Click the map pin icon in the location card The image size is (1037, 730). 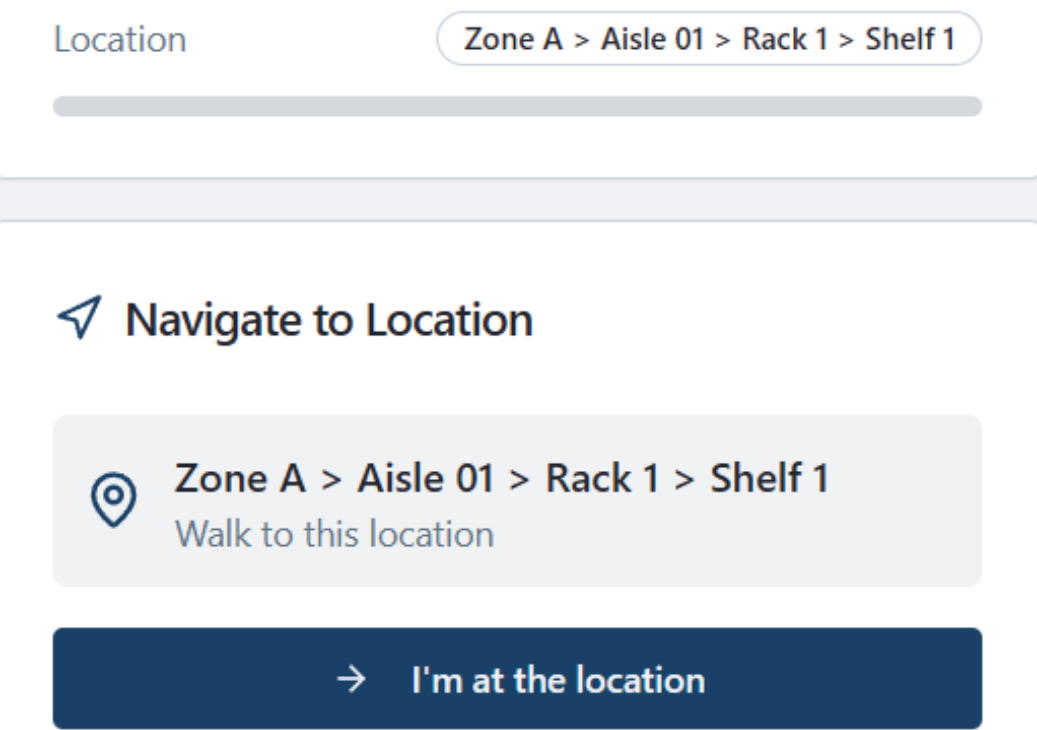114,499
